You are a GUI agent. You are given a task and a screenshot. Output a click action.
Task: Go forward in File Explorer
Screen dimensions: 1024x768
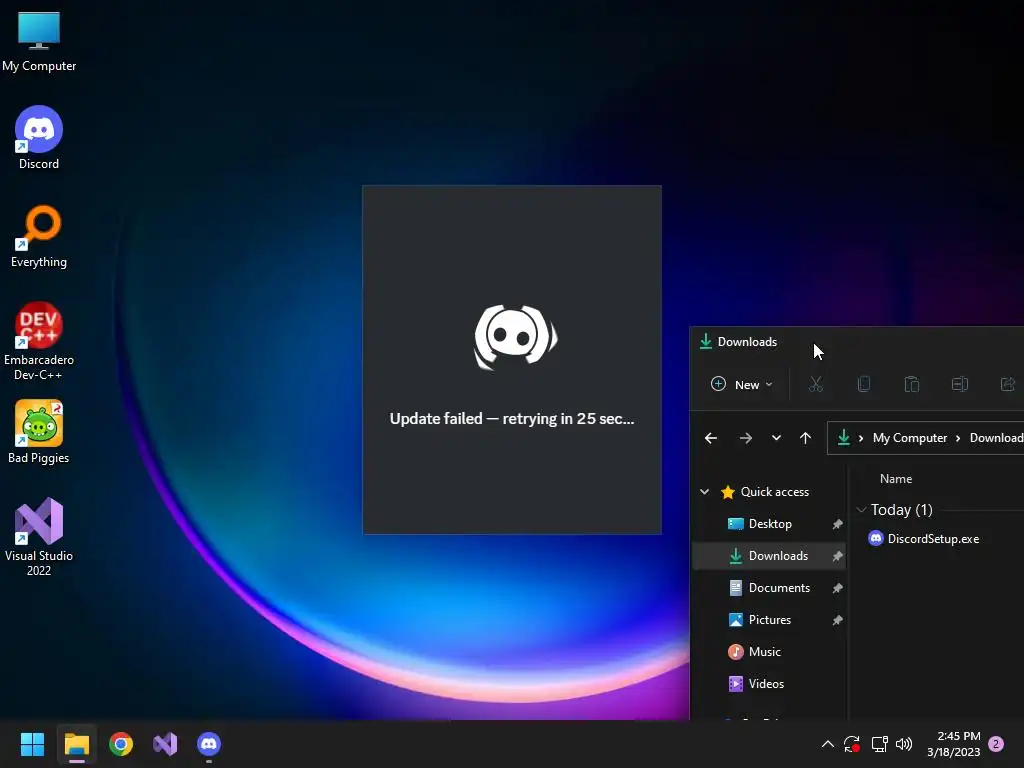[745, 438]
